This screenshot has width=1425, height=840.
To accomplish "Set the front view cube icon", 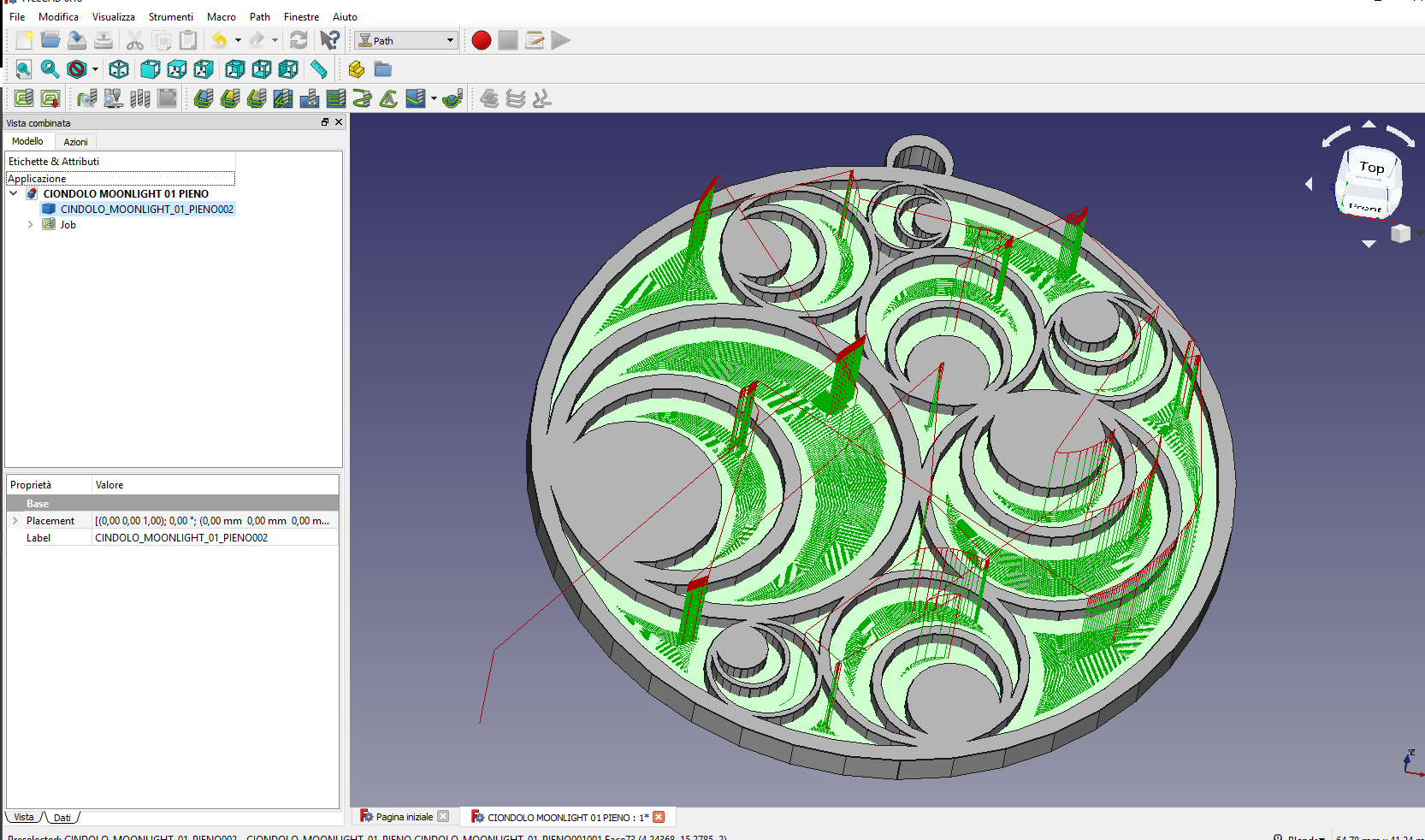I will 151,69.
